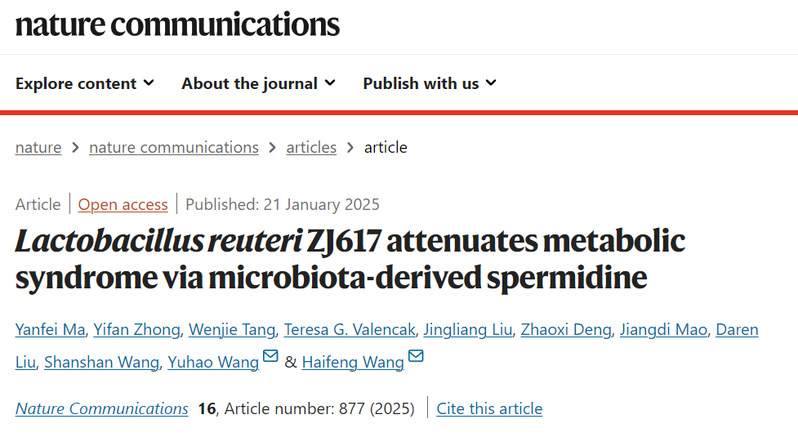Navigate to articles breadcrumb
Screen dimensions: 798x437
tap(311, 147)
